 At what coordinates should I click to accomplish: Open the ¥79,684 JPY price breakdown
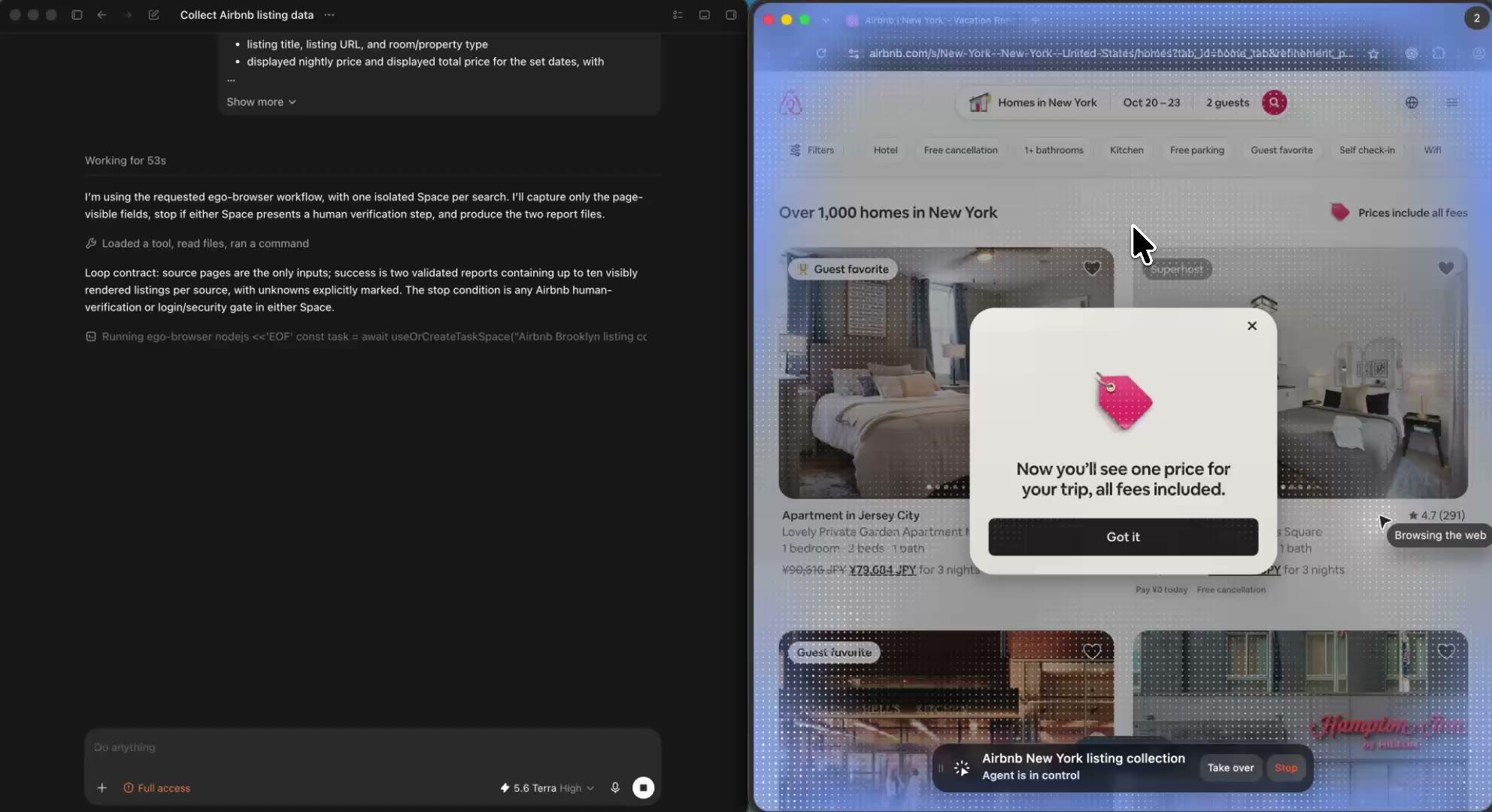tap(882, 570)
